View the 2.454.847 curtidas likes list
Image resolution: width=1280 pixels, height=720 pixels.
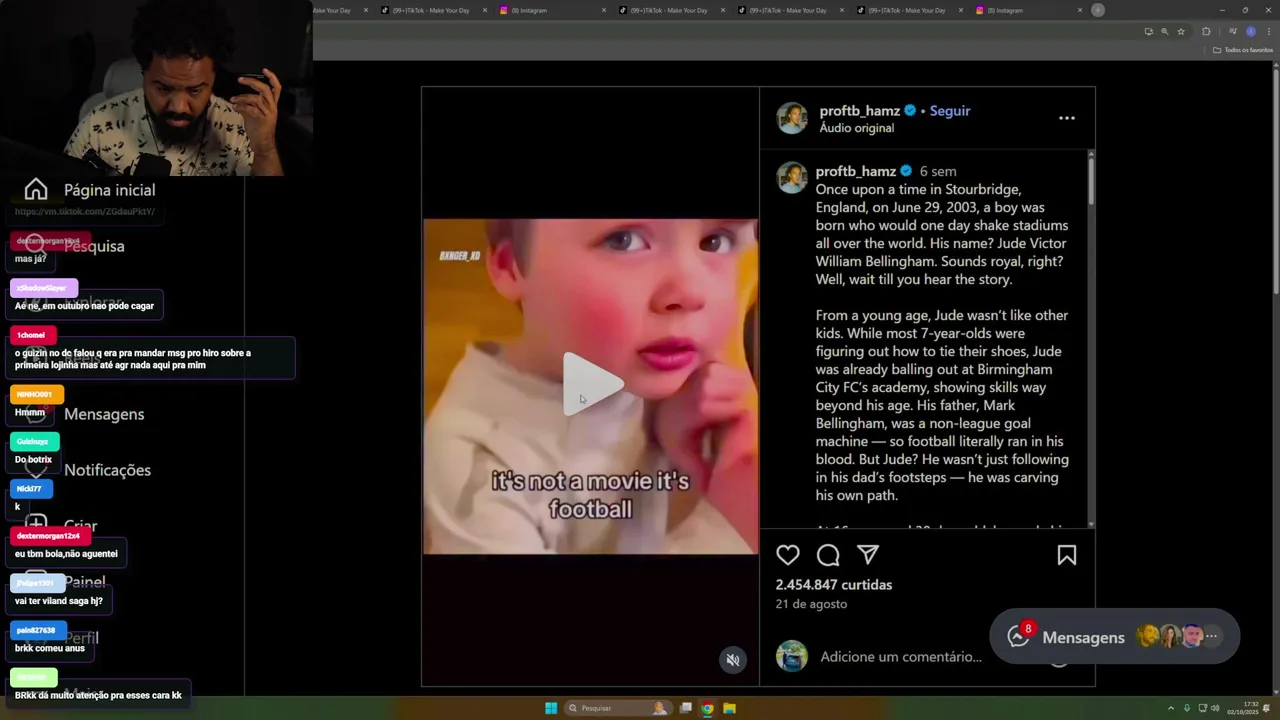(x=834, y=585)
